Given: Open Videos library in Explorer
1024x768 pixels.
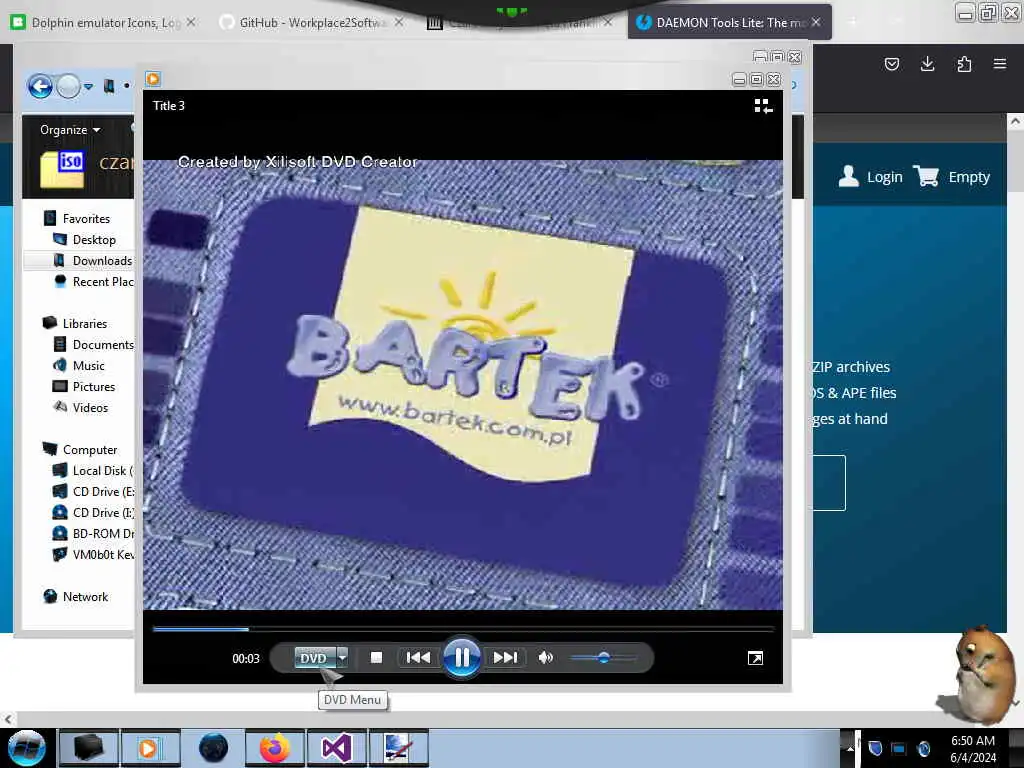Looking at the screenshot, I should pyautogui.click(x=90, y=408).
